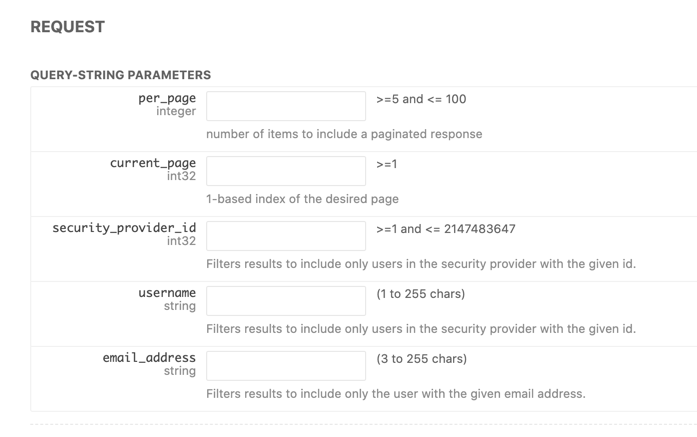Click the email_address parameter label
697x437 pixels.
(149, 358)
